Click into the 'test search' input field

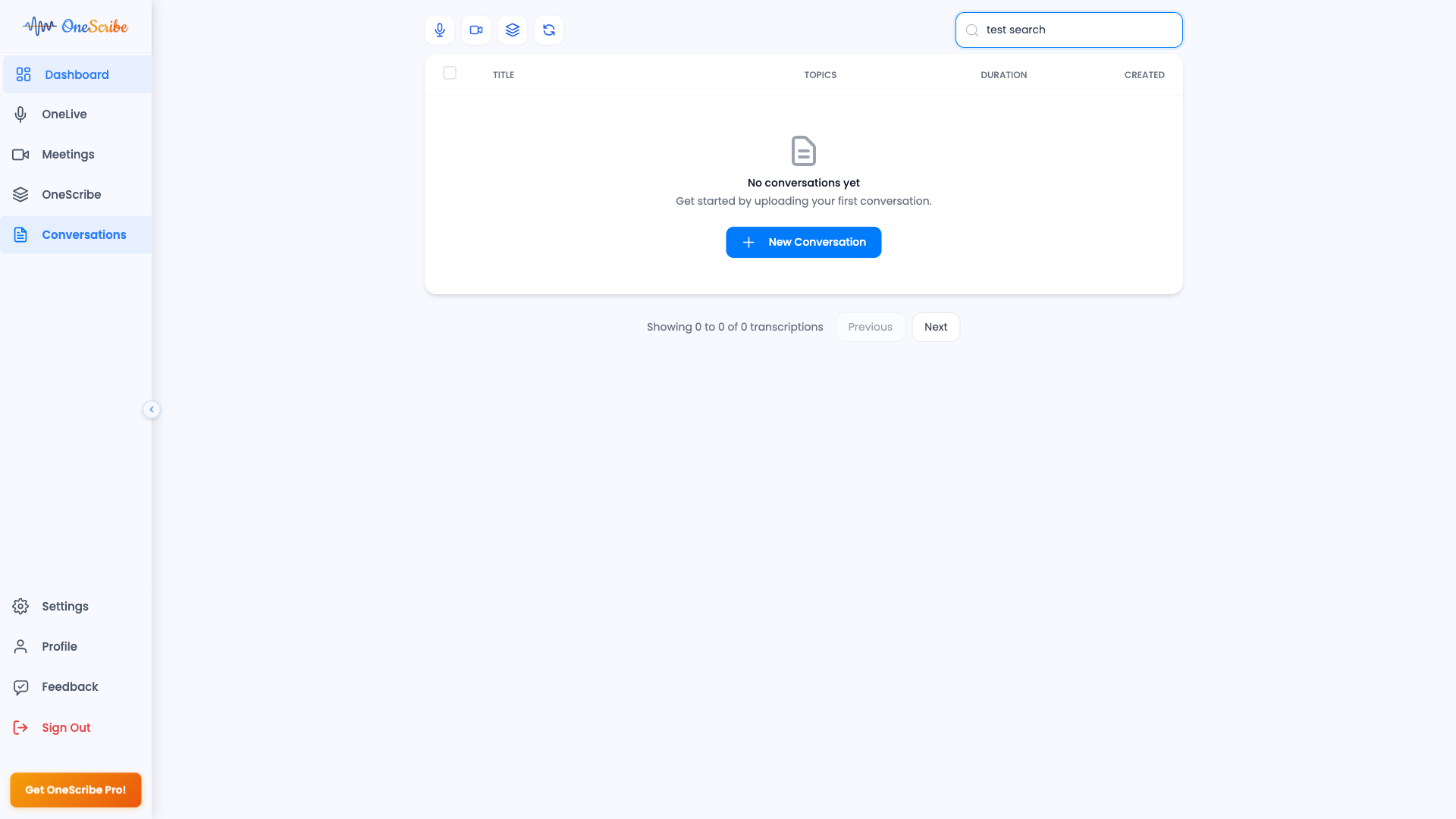tap(1077, 30)
